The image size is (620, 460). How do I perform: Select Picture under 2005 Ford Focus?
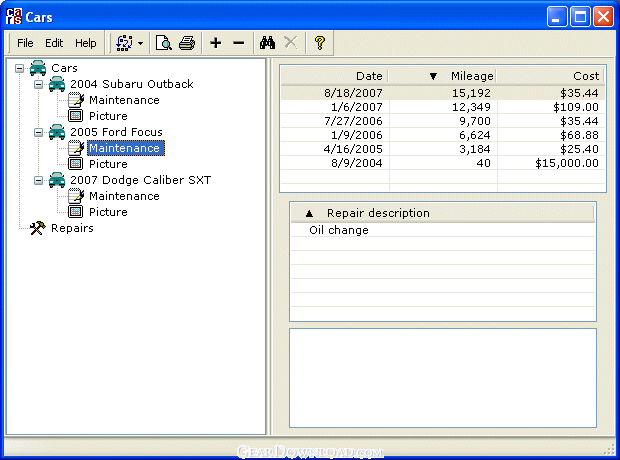pos(108,164)
